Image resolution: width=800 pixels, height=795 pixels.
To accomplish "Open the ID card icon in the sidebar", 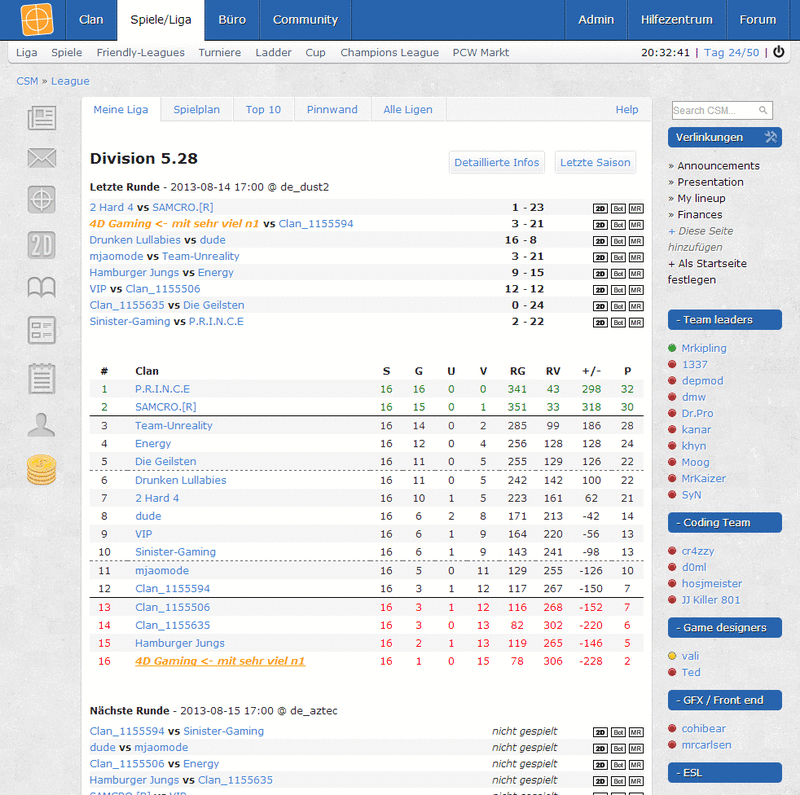I will [41, 330].
